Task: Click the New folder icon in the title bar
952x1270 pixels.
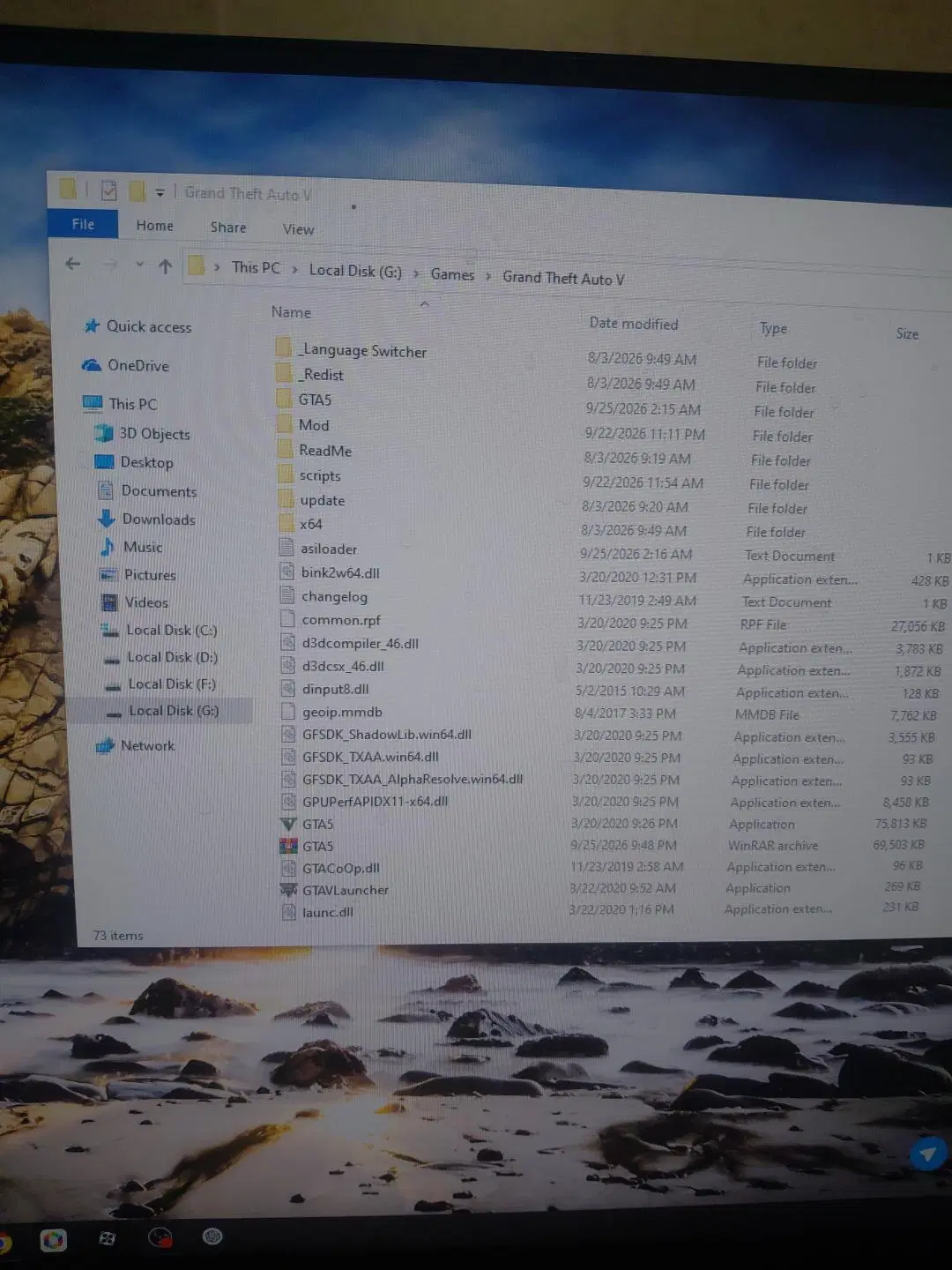Action: click(x=138, y=191)
